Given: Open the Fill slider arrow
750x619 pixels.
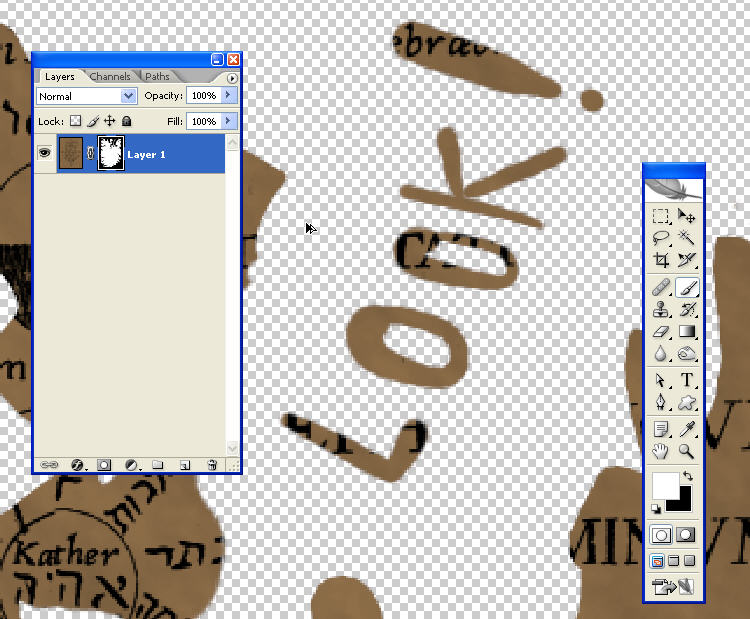Looking at the screenshot, I should (x=228, y=121).
